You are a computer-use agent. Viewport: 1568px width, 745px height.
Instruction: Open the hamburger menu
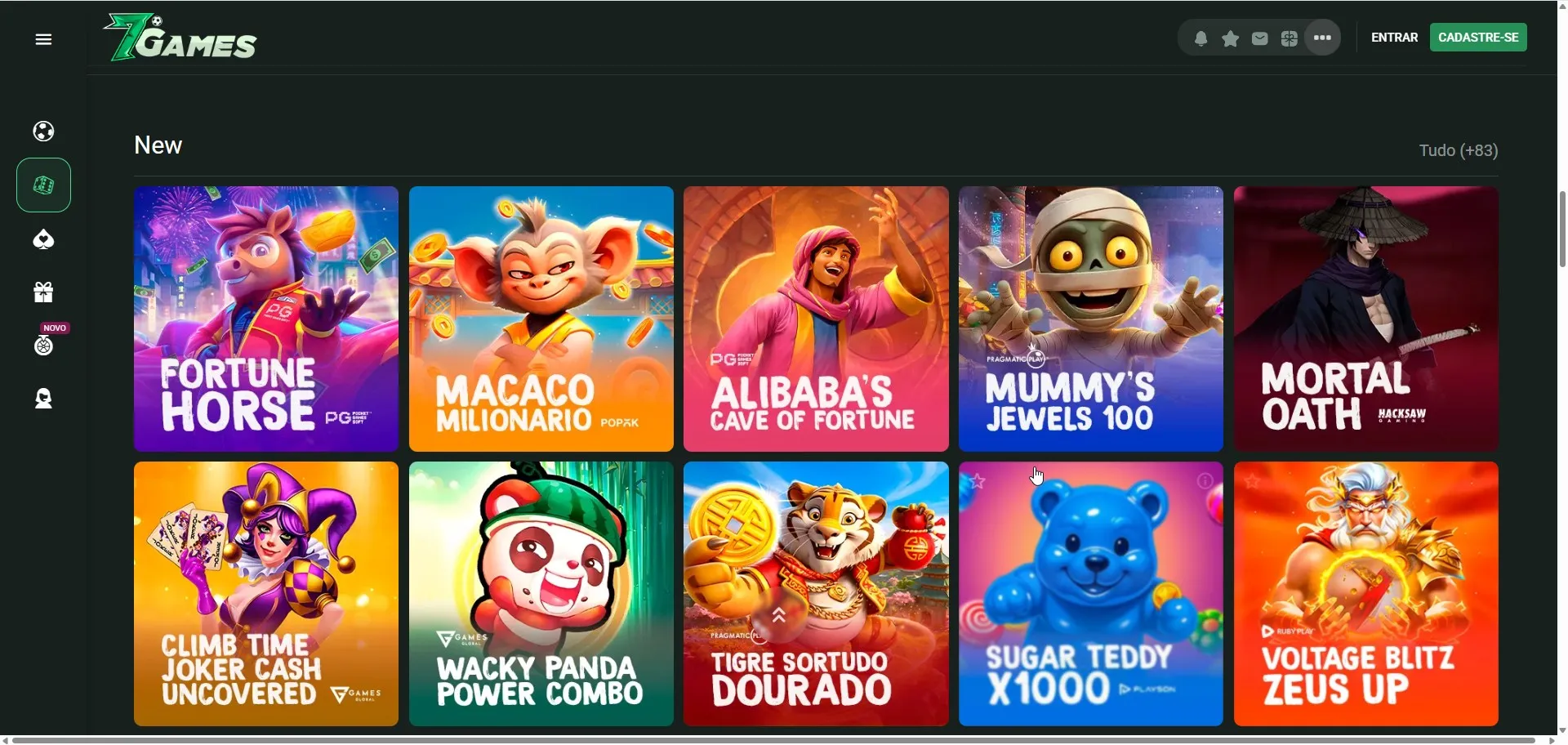click(43, 39)
